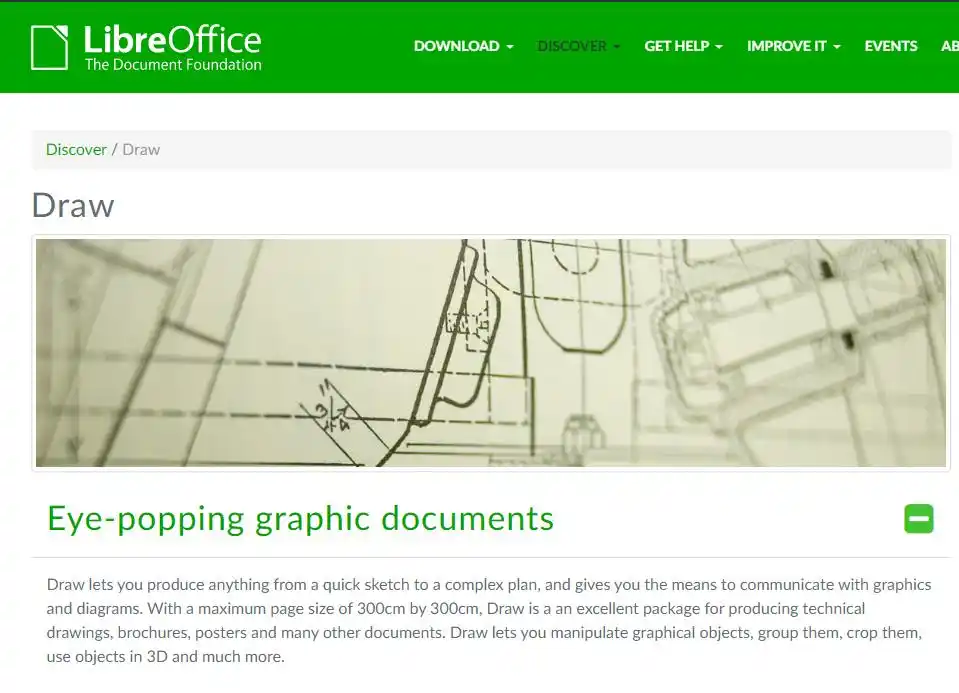Viewport: 959px width, 693px height.
Task: Expand the DISCOVER dropdown arrow
Action: click(616, 47)
